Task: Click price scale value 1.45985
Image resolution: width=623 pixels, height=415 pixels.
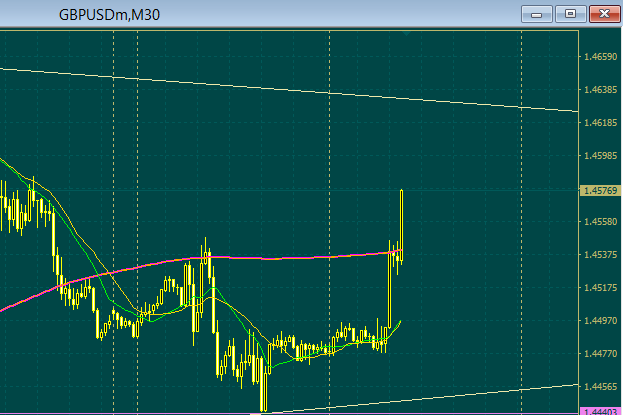Action: pos(600,156)
